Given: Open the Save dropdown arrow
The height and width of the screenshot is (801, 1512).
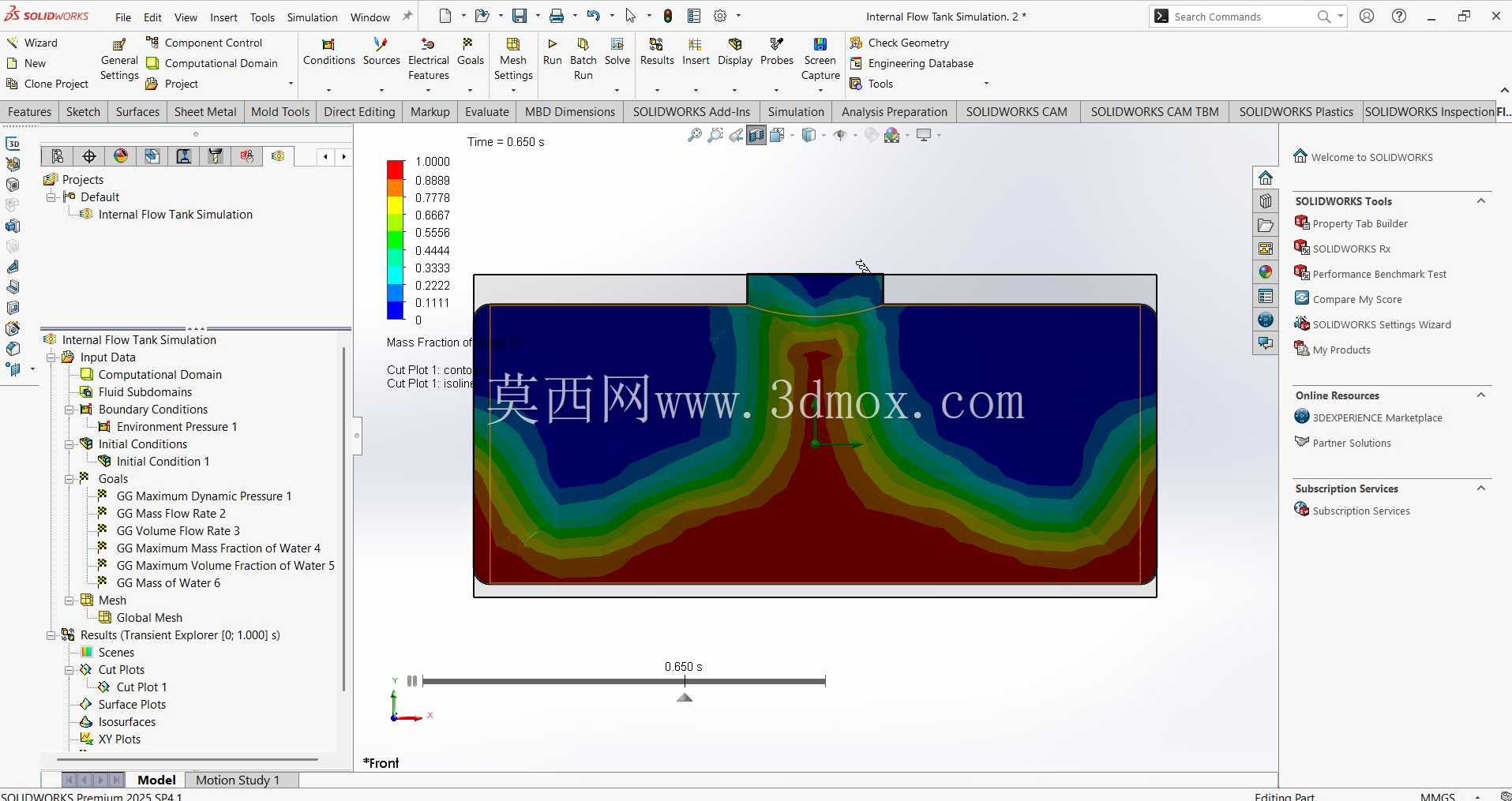Looking at the screenshot, I should click(x=537, y=16).
